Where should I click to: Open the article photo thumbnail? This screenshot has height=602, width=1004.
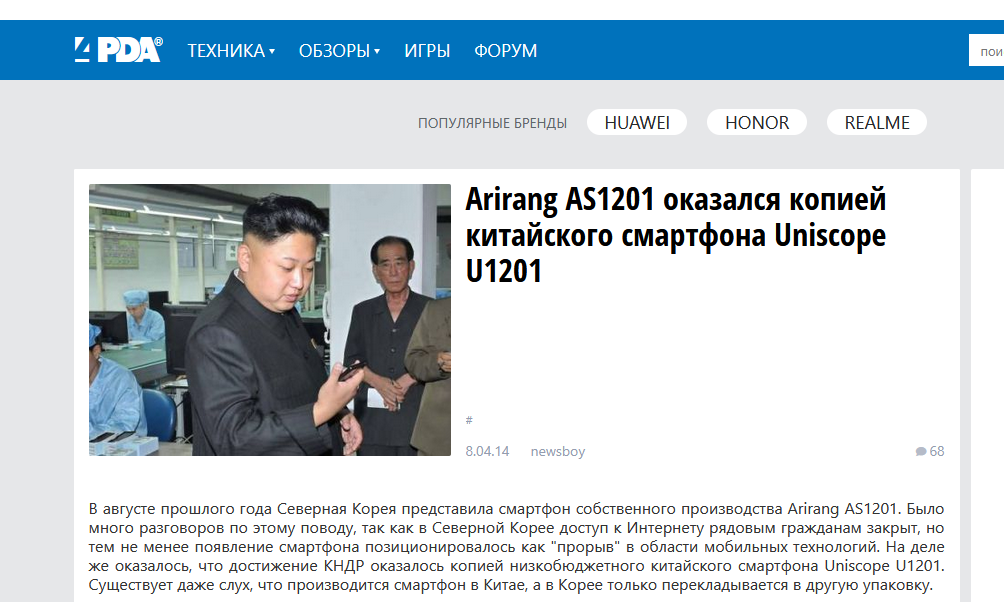click(x=270, y=320)
